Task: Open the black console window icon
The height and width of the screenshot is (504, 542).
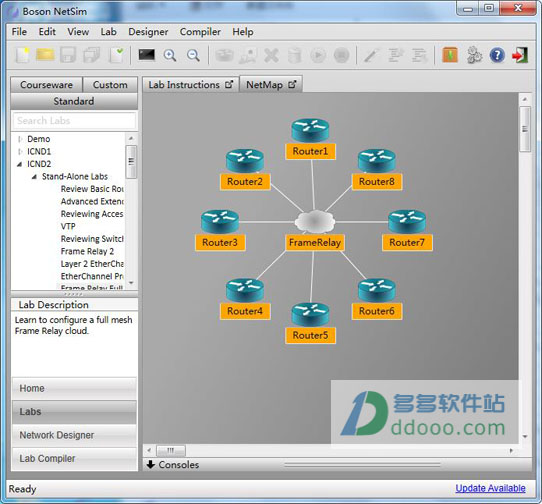Action: click(147, 55)
